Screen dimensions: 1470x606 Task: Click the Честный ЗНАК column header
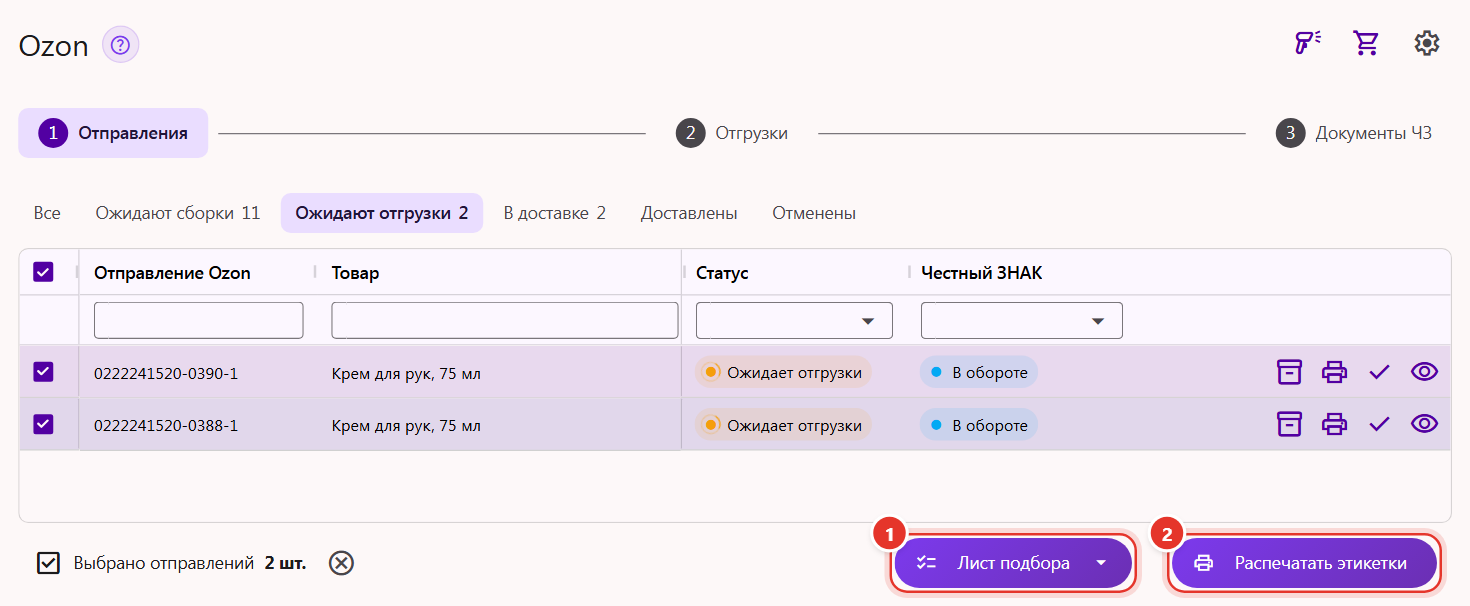tap(982, 273)
